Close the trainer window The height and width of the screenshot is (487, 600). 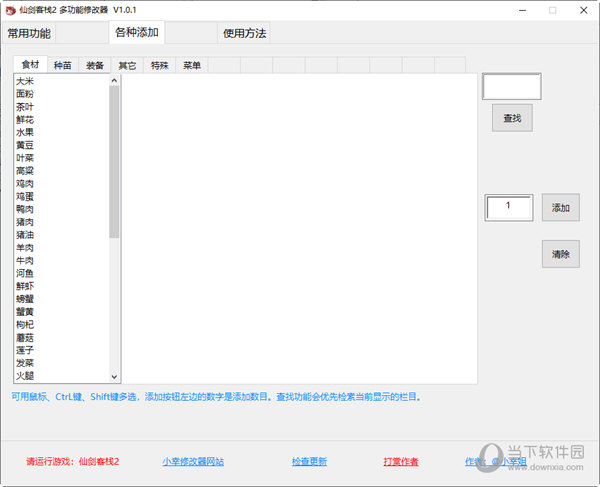coord(584,10)
